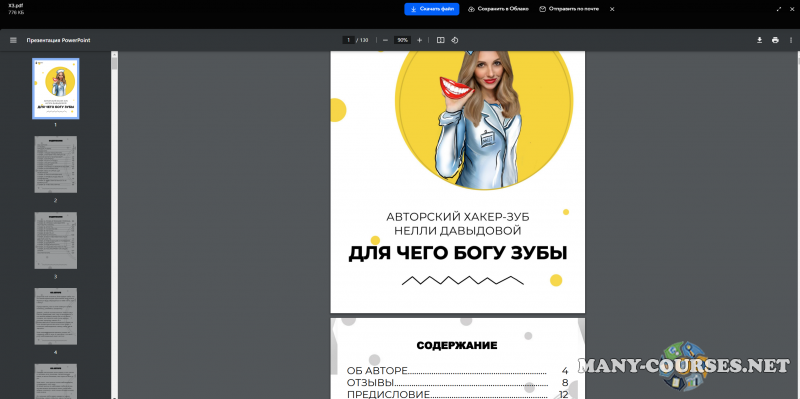The width and height of the screenshot is (800, 399).
Task: Select page 3 thumbnail
Action: click(x=56, y=240)
